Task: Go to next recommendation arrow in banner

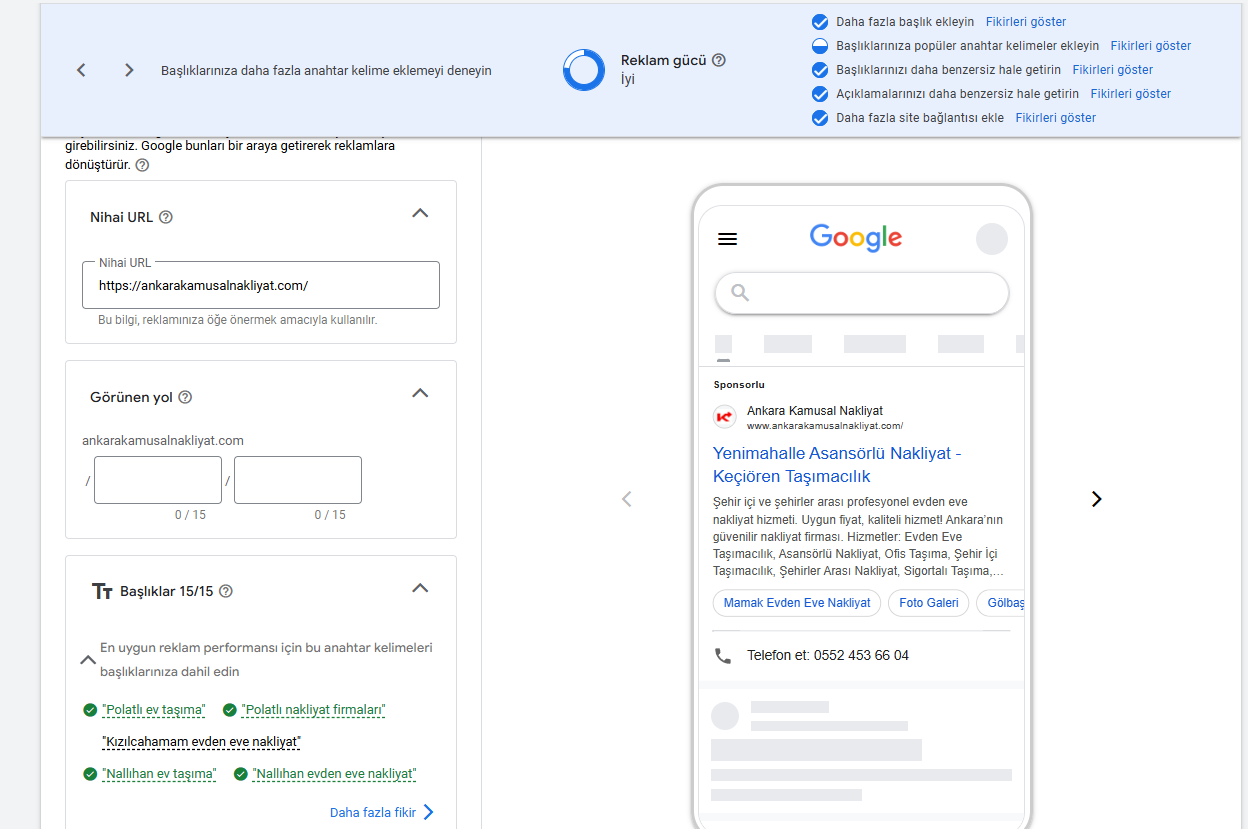Action: tap(128, 70)
